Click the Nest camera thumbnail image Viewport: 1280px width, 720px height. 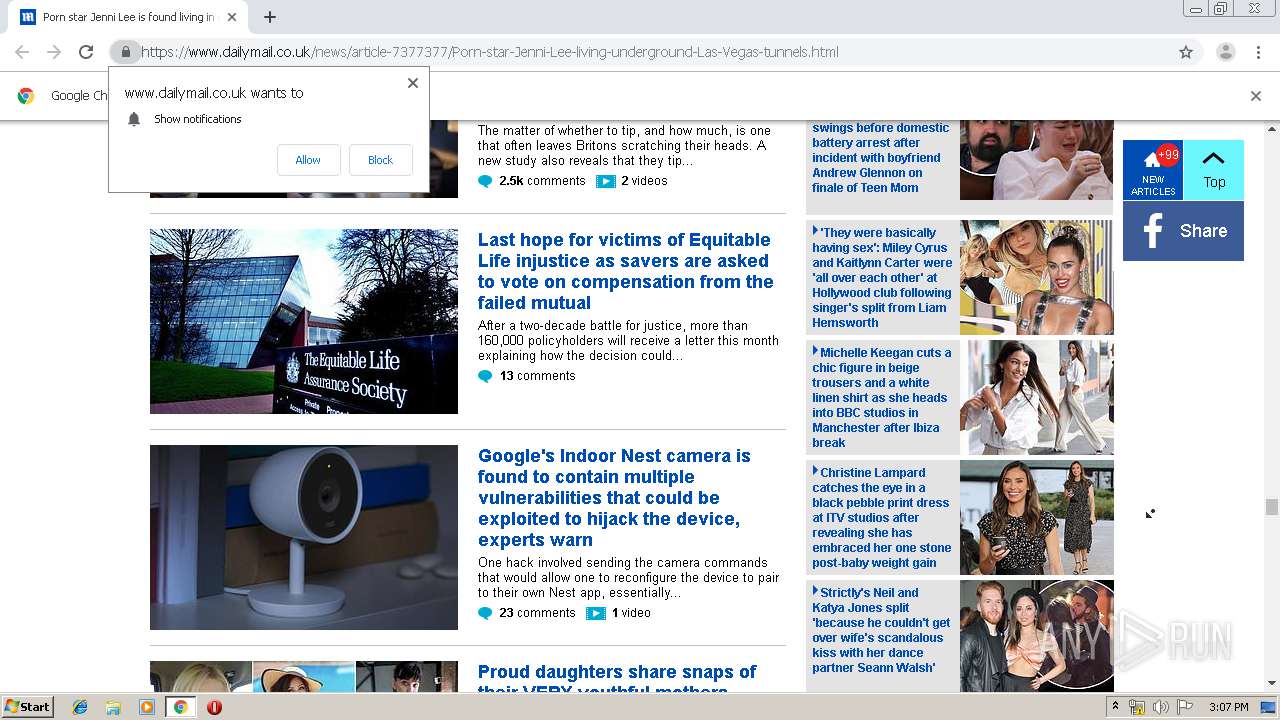click(x=304, y=537)
